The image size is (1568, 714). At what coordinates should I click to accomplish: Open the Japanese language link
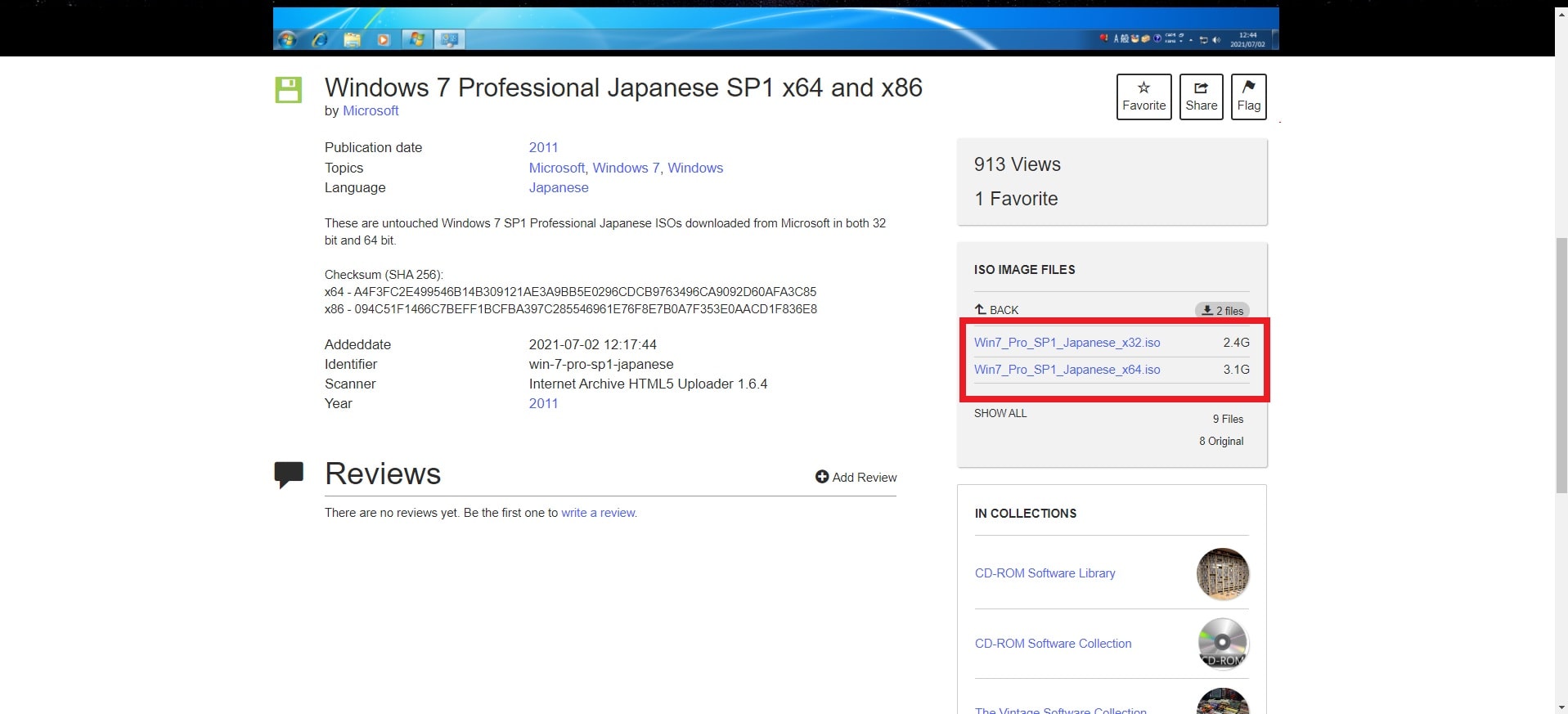click(559, 187)
